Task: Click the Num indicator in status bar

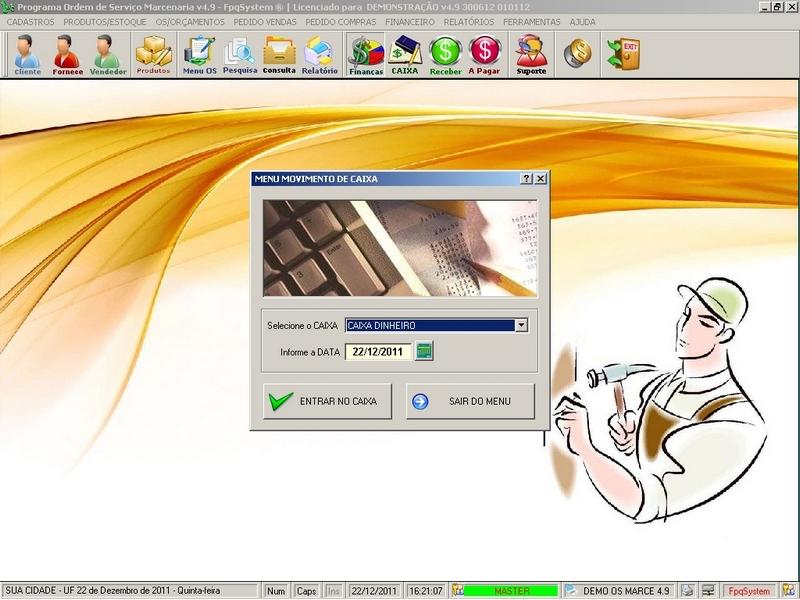Action: (276, 591)
